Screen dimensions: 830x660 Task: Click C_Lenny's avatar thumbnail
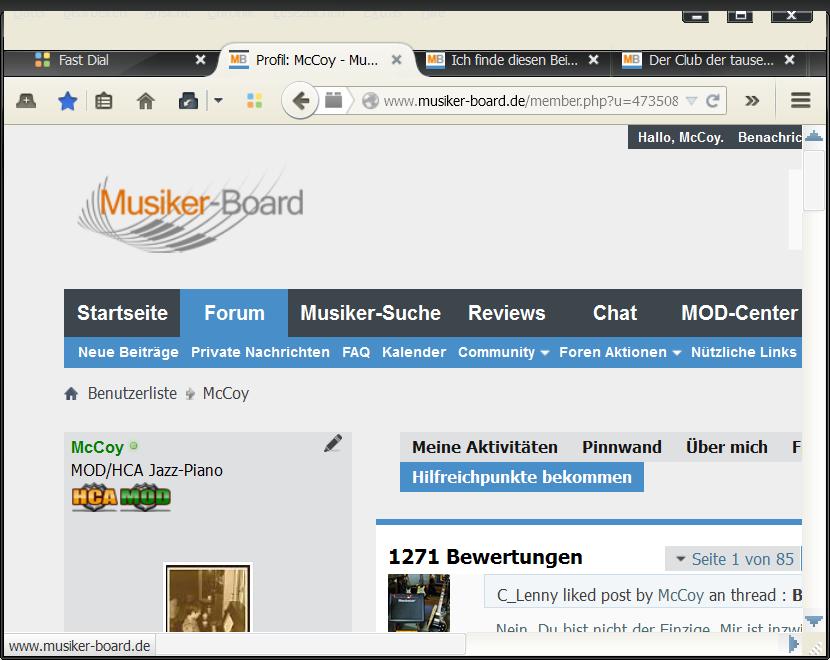(419, 603)
